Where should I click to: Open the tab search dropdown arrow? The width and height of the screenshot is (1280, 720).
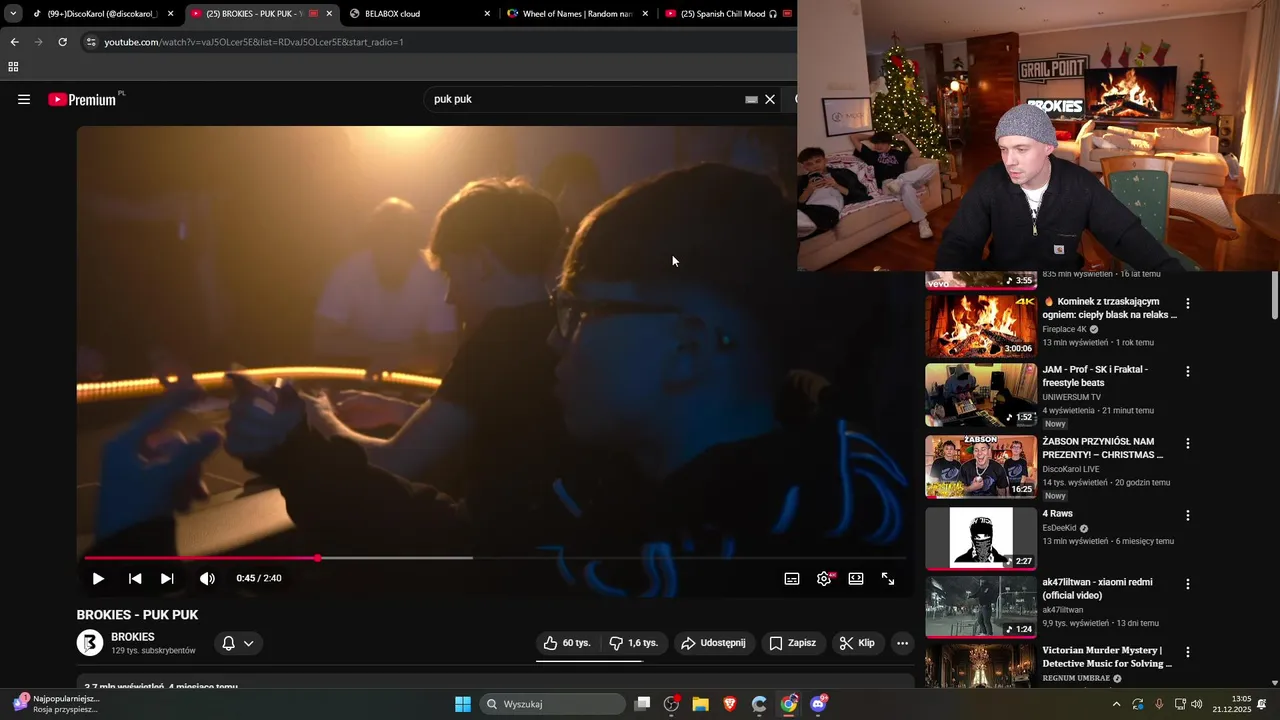click(12, 14)
